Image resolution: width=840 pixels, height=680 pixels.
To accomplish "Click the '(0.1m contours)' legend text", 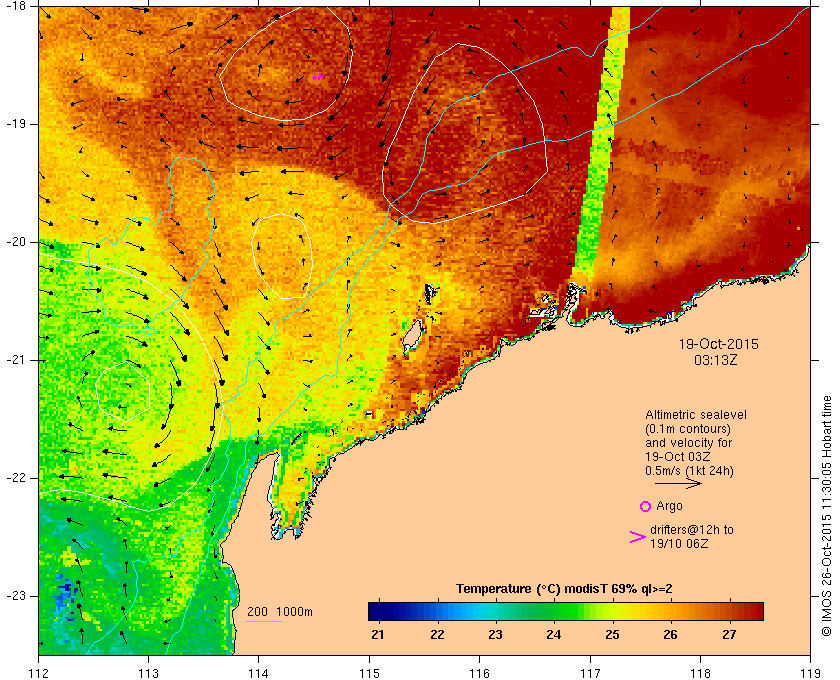I will point(688,429).
